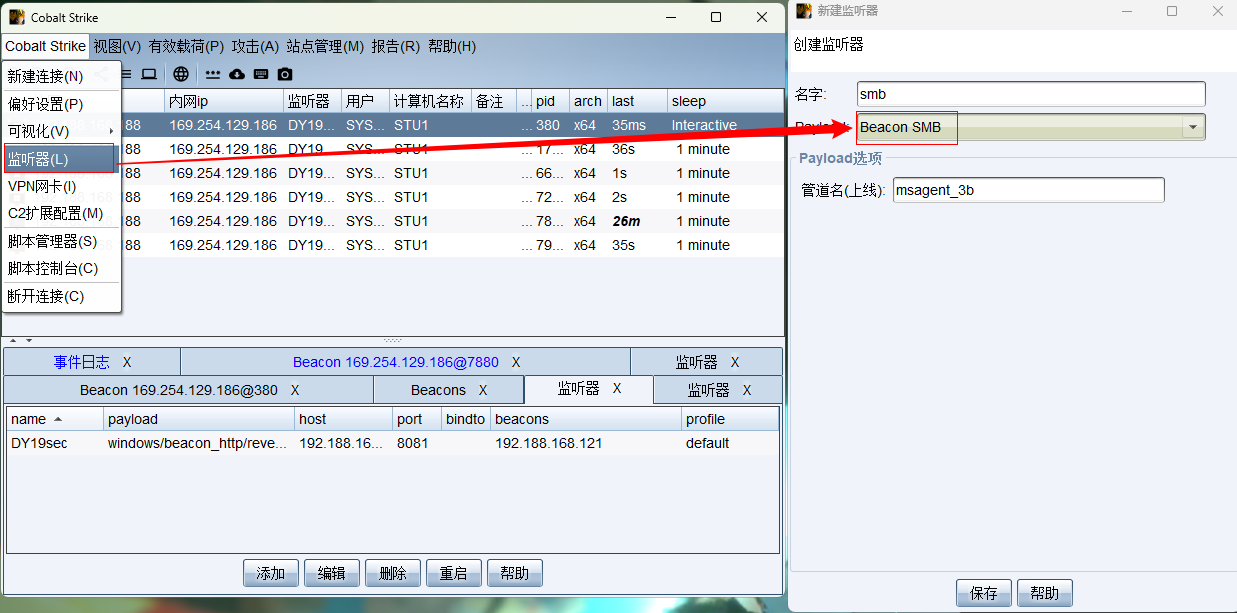
Task: Click the laptop targets view toolbar icon
Action: coord(149,74)
